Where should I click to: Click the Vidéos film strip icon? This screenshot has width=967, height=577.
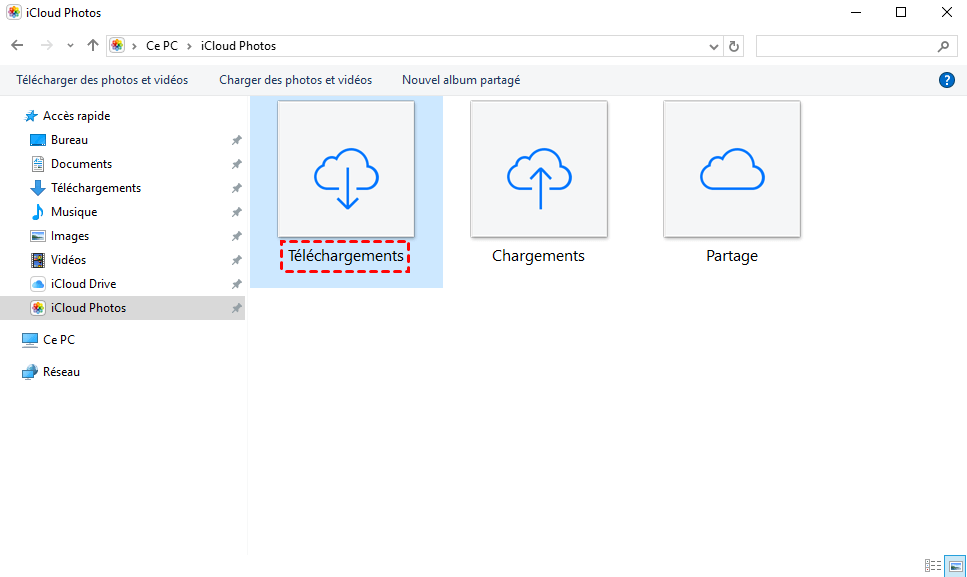pyautogui.click(x=38, y=260)
